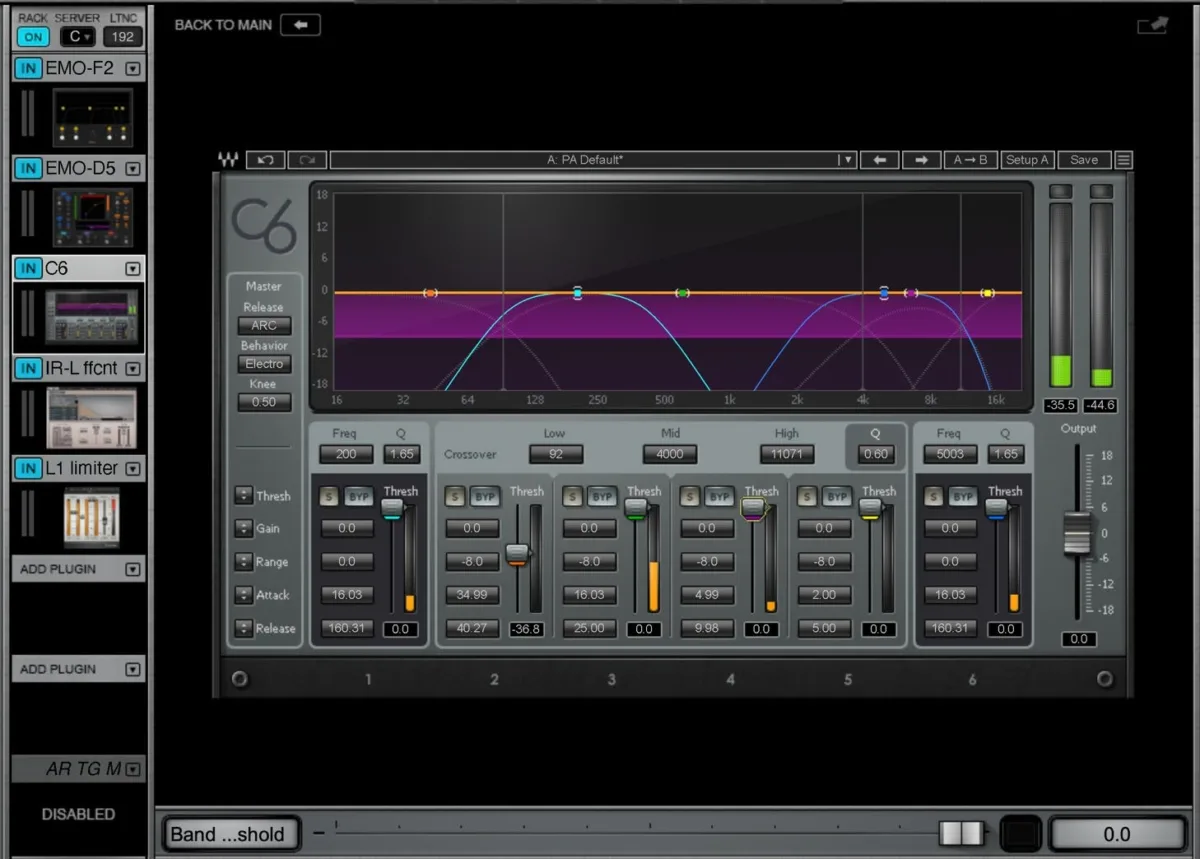The height and width of the screenshot is (859, 1200).
Task: Click the ARC release mode button
Action: pyautogui.click(x=264, y=326)
